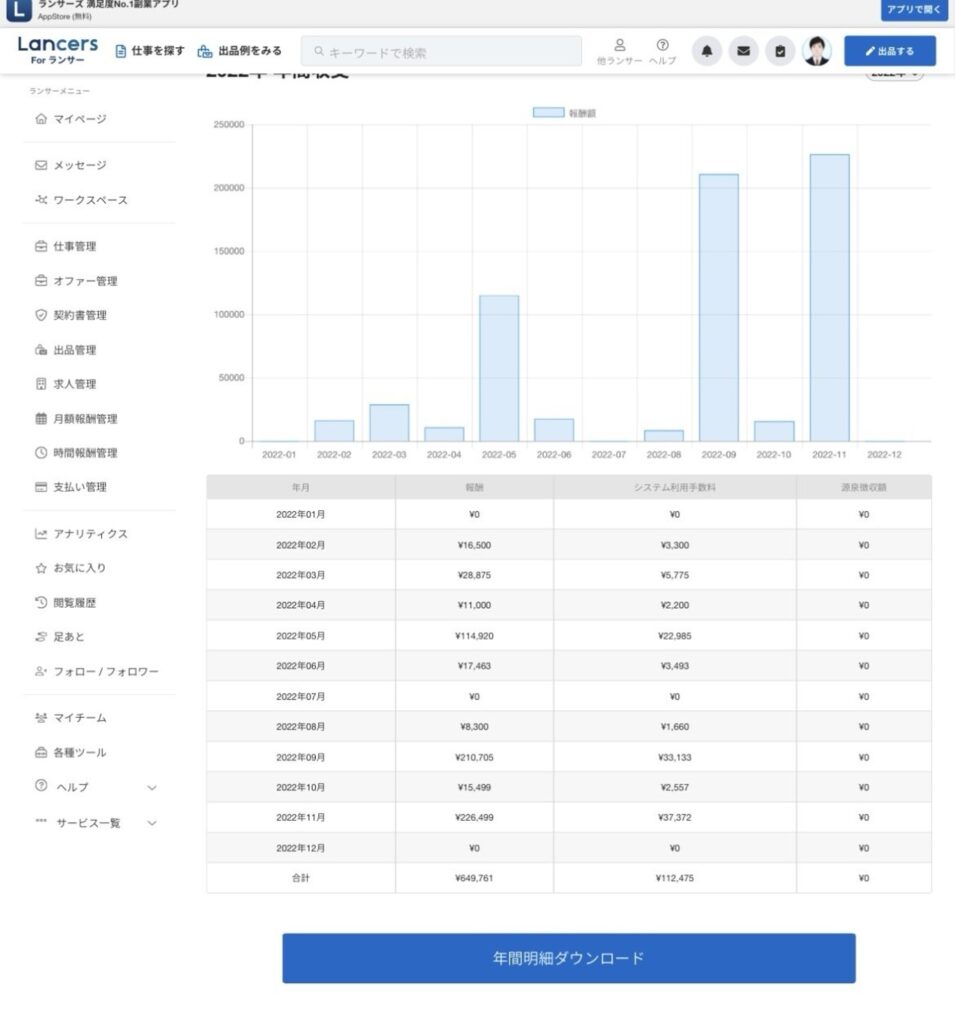The height and width of the screenshot is (1024, 955).
Task: Open マイページ from the sidebar
Action: point(79,119)
